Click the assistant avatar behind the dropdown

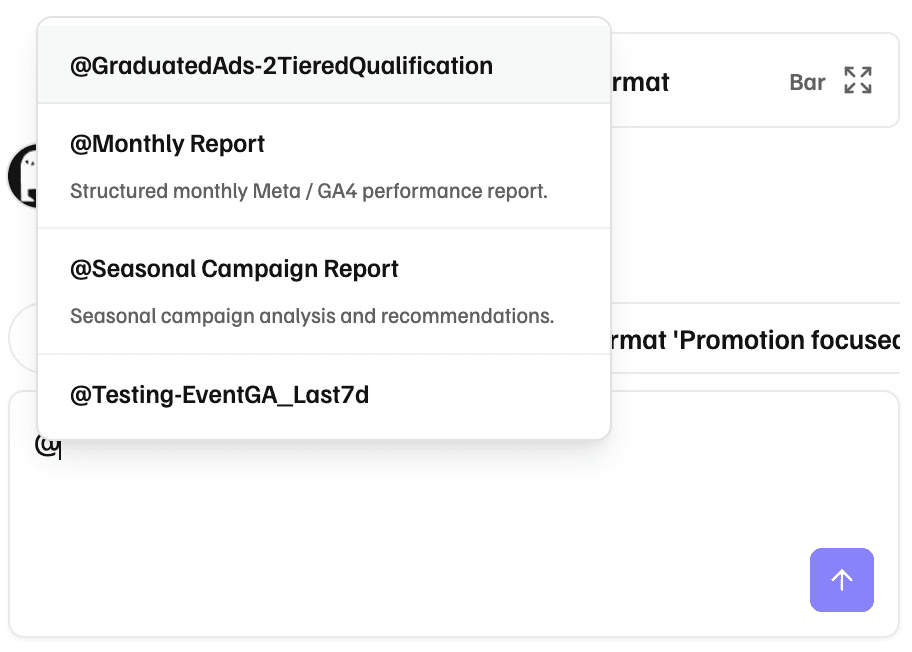pyautogui.click(x=22, y=176)
